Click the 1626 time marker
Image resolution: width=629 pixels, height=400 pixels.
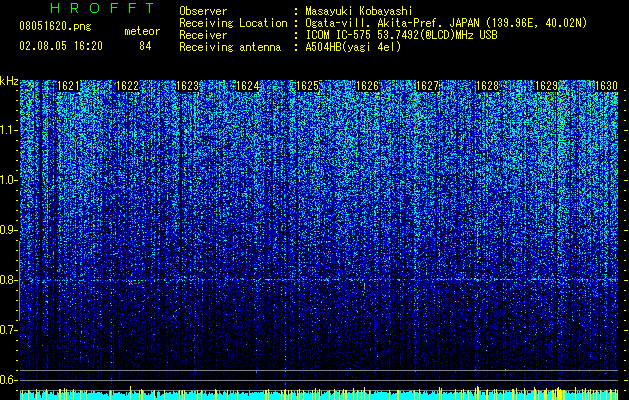367,86
